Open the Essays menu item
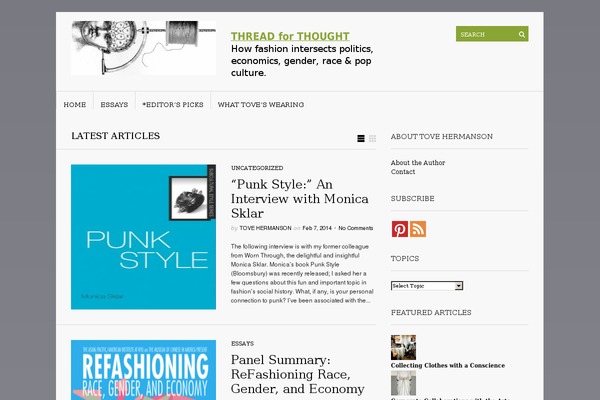 point(114,104)
